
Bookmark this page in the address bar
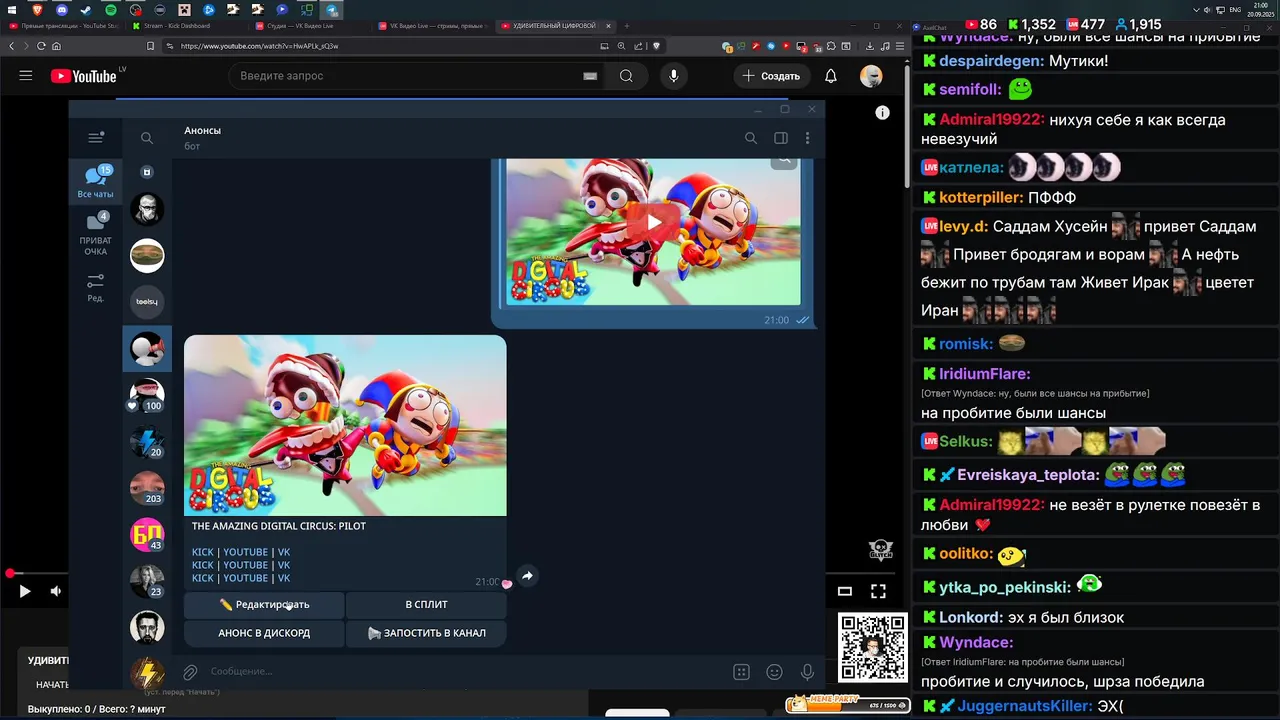(151, 46)
